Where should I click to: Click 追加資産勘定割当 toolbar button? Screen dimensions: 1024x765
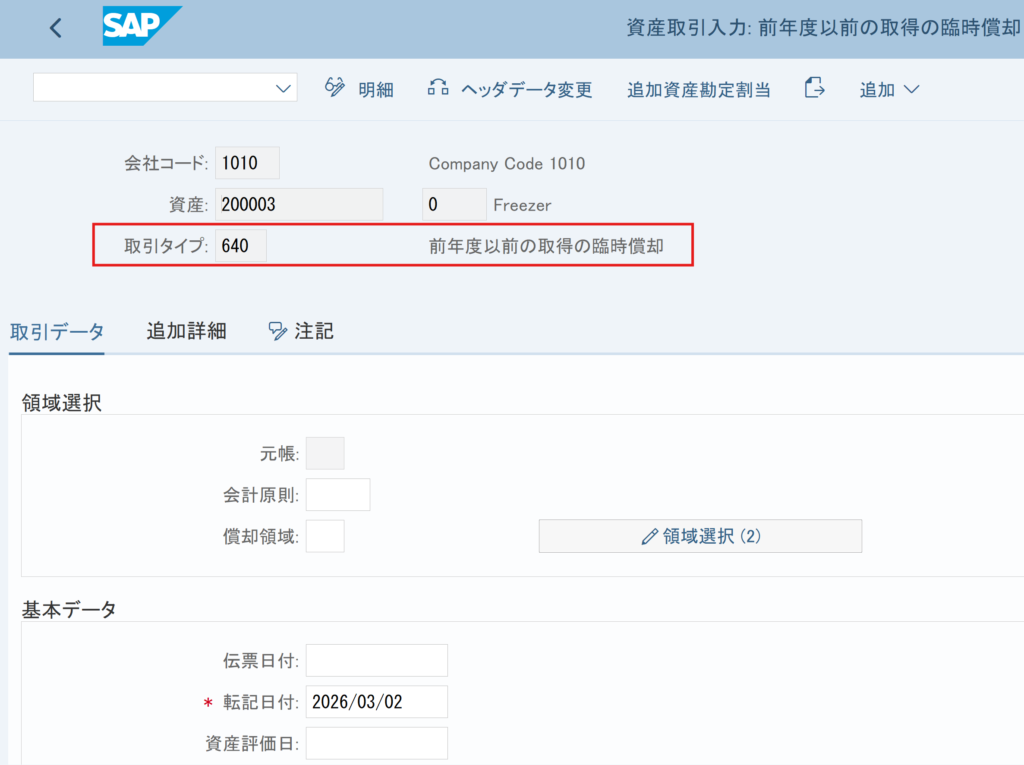[x=698, y=89]
